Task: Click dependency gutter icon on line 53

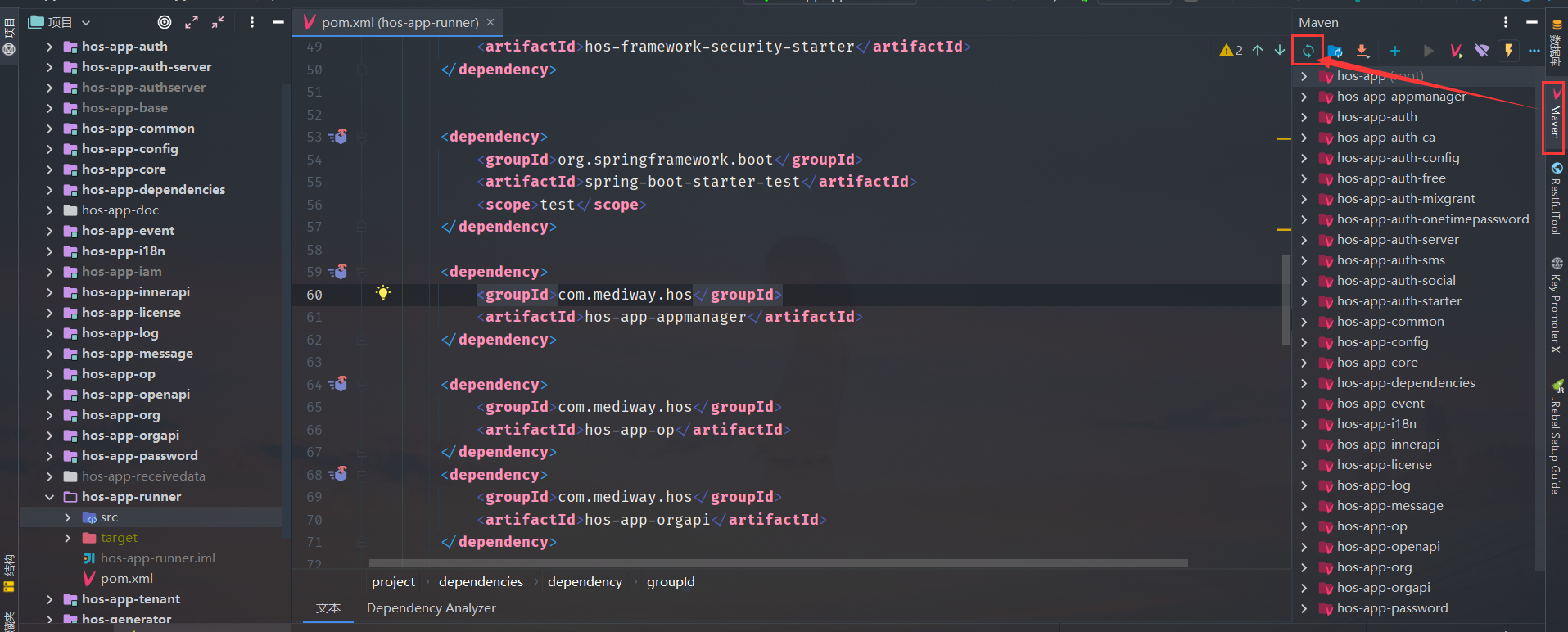Action: pos(339,137)
